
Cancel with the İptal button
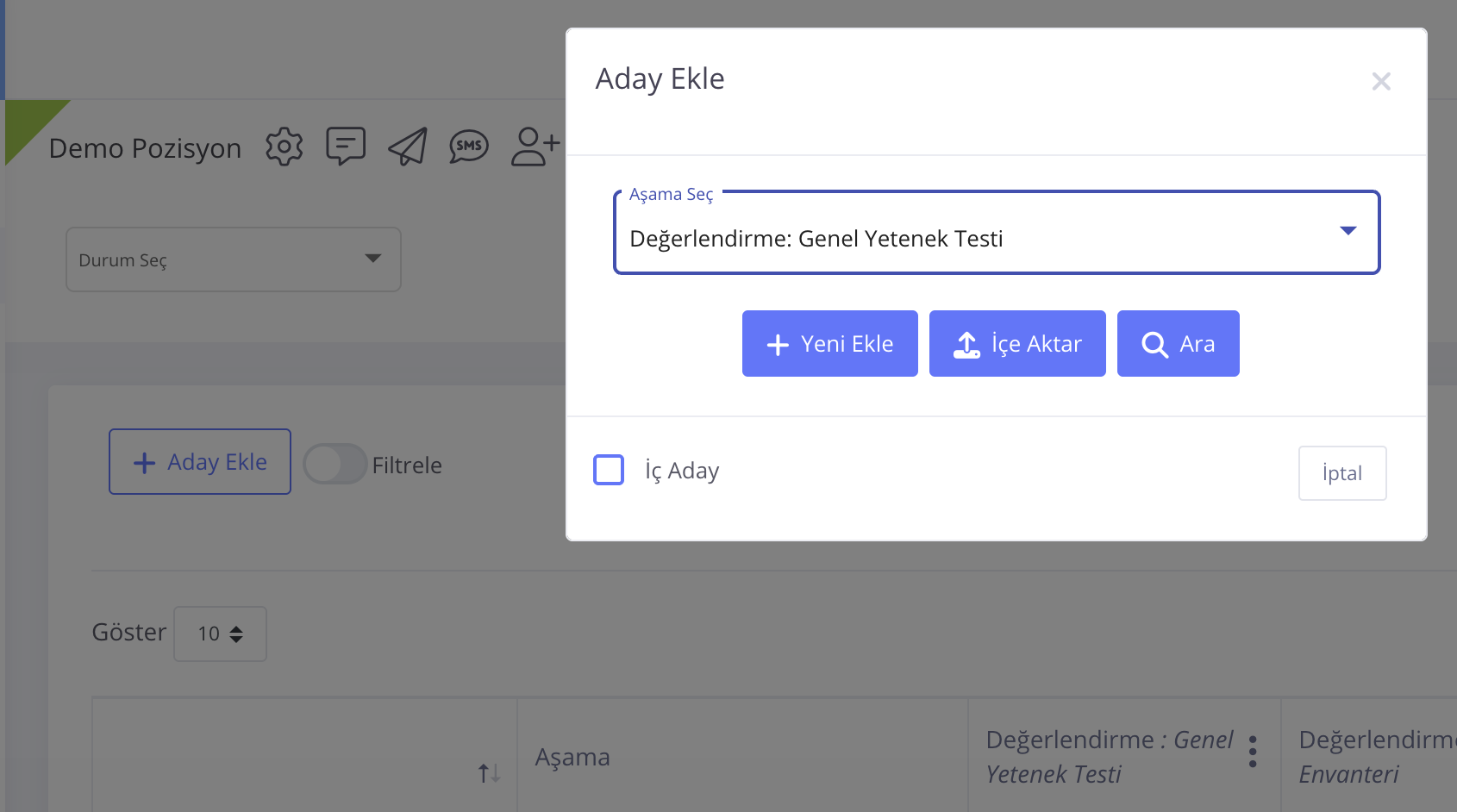(x=1341, y=473)
